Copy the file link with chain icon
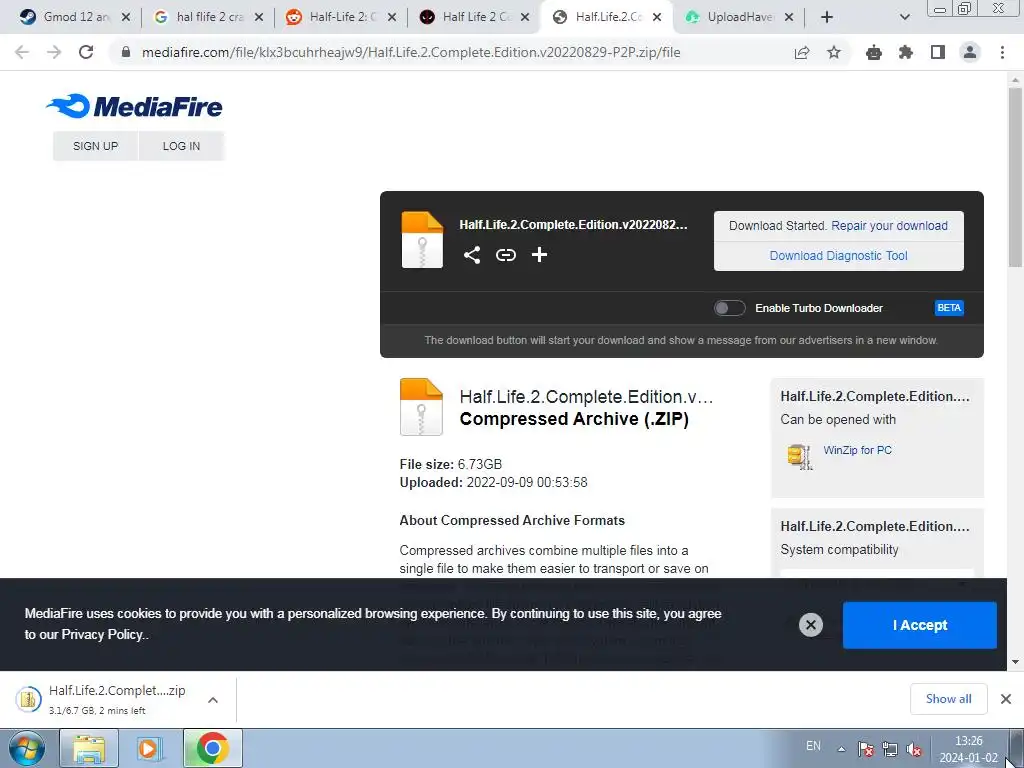The width and height of the screenshot is (1024, 768). [505, 255]
